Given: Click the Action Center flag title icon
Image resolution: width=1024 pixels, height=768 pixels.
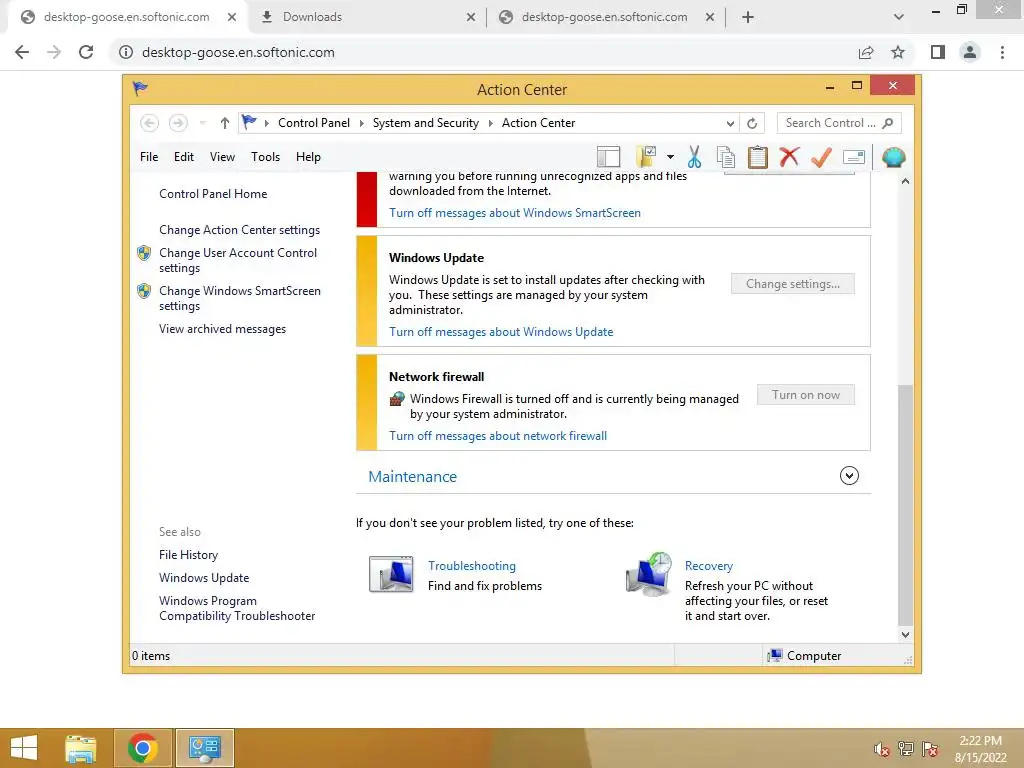Looking at the screenshot, I should (140, 88).
